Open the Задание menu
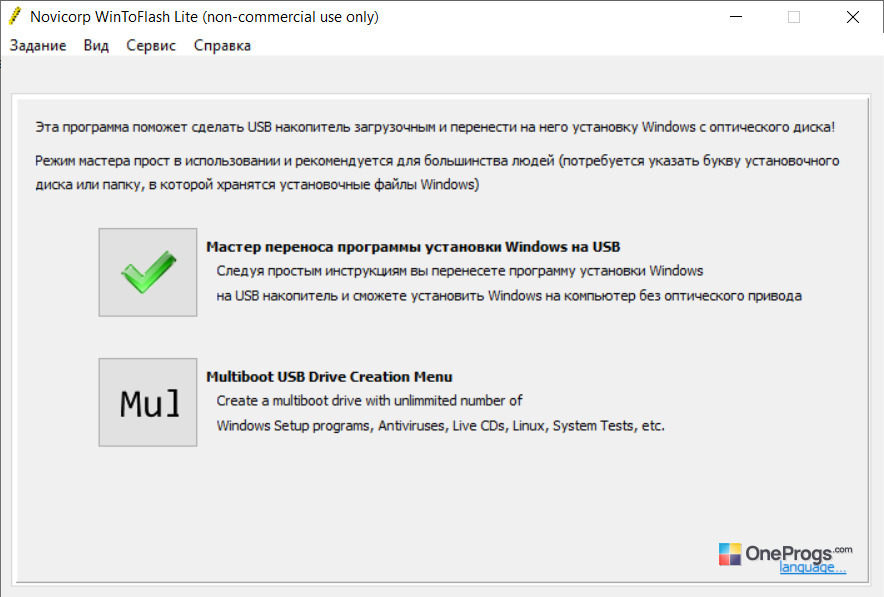This screenshot has width=884, height=597. click(x=38, y=46)
